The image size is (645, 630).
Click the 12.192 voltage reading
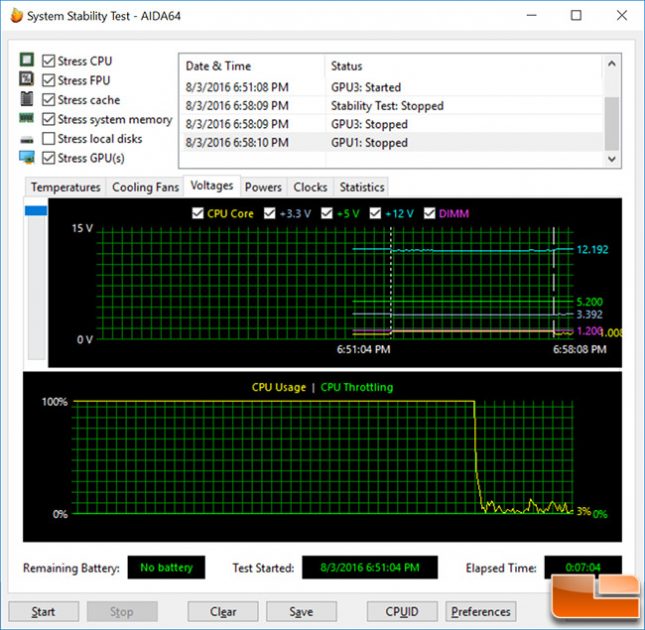(x=592, y=250)
